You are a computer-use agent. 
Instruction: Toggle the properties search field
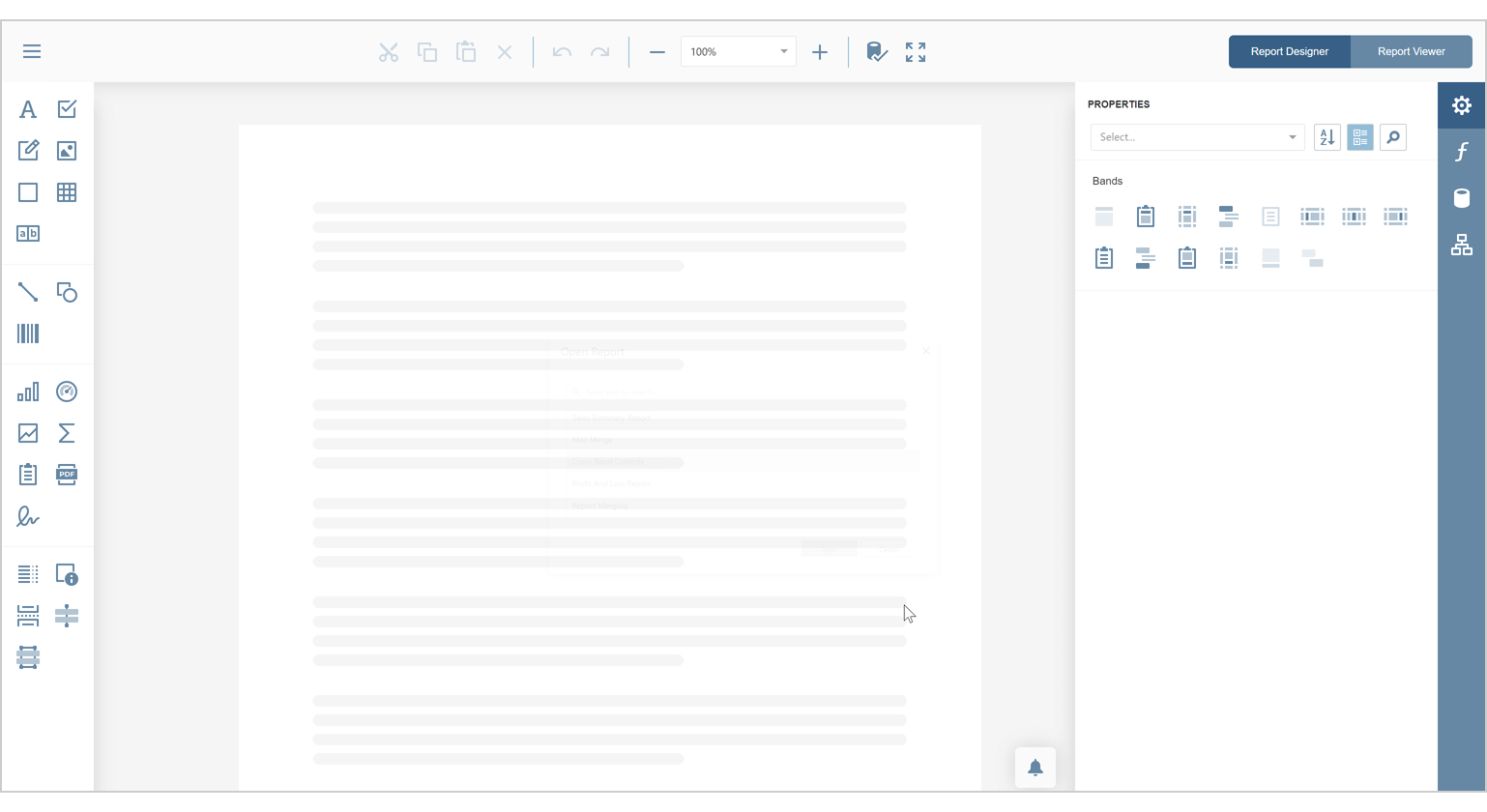pos(1392,136)
